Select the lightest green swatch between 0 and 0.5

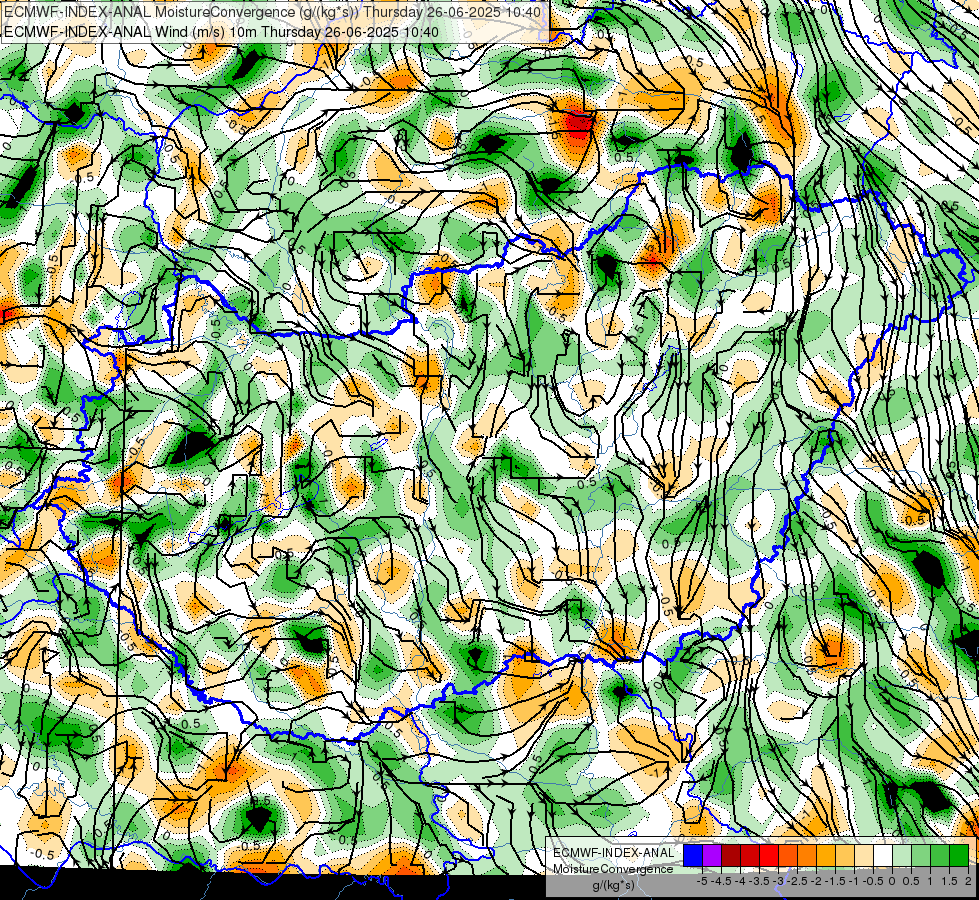pyautogui.click(x=902, y=855)
